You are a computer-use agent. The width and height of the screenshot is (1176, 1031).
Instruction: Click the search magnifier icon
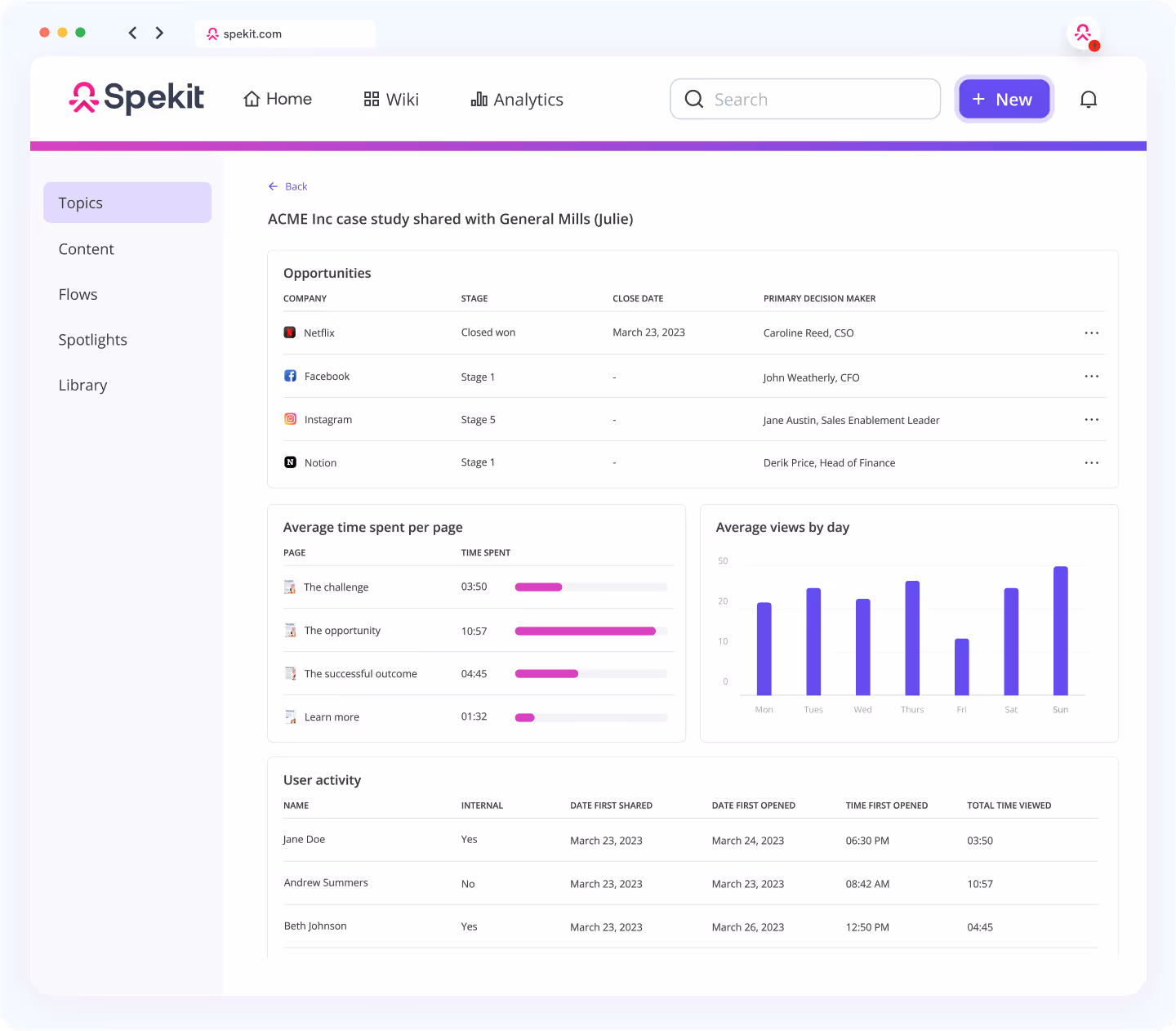(694, 99)
